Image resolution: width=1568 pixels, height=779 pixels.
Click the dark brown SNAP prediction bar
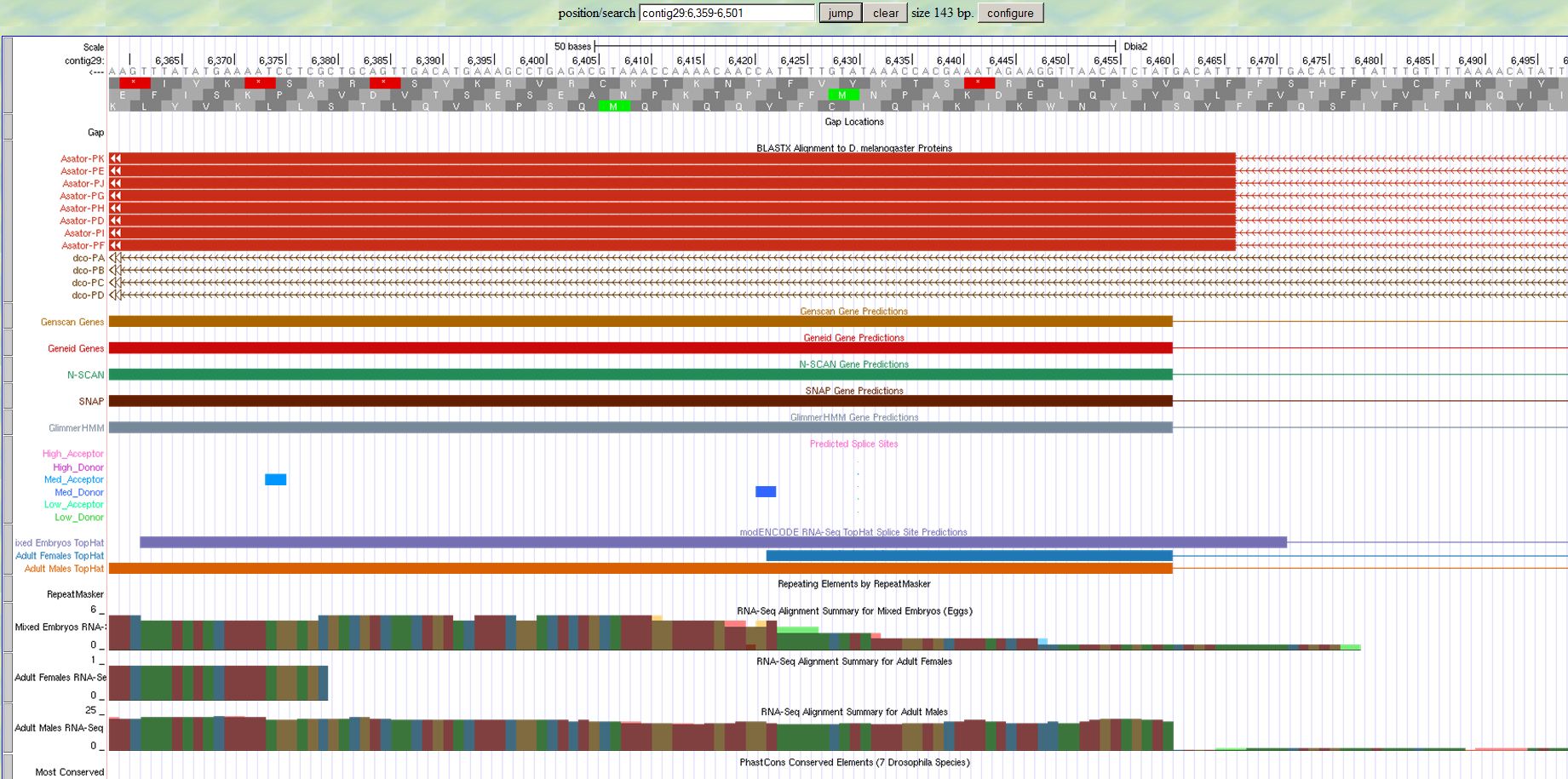pos(640,401)
